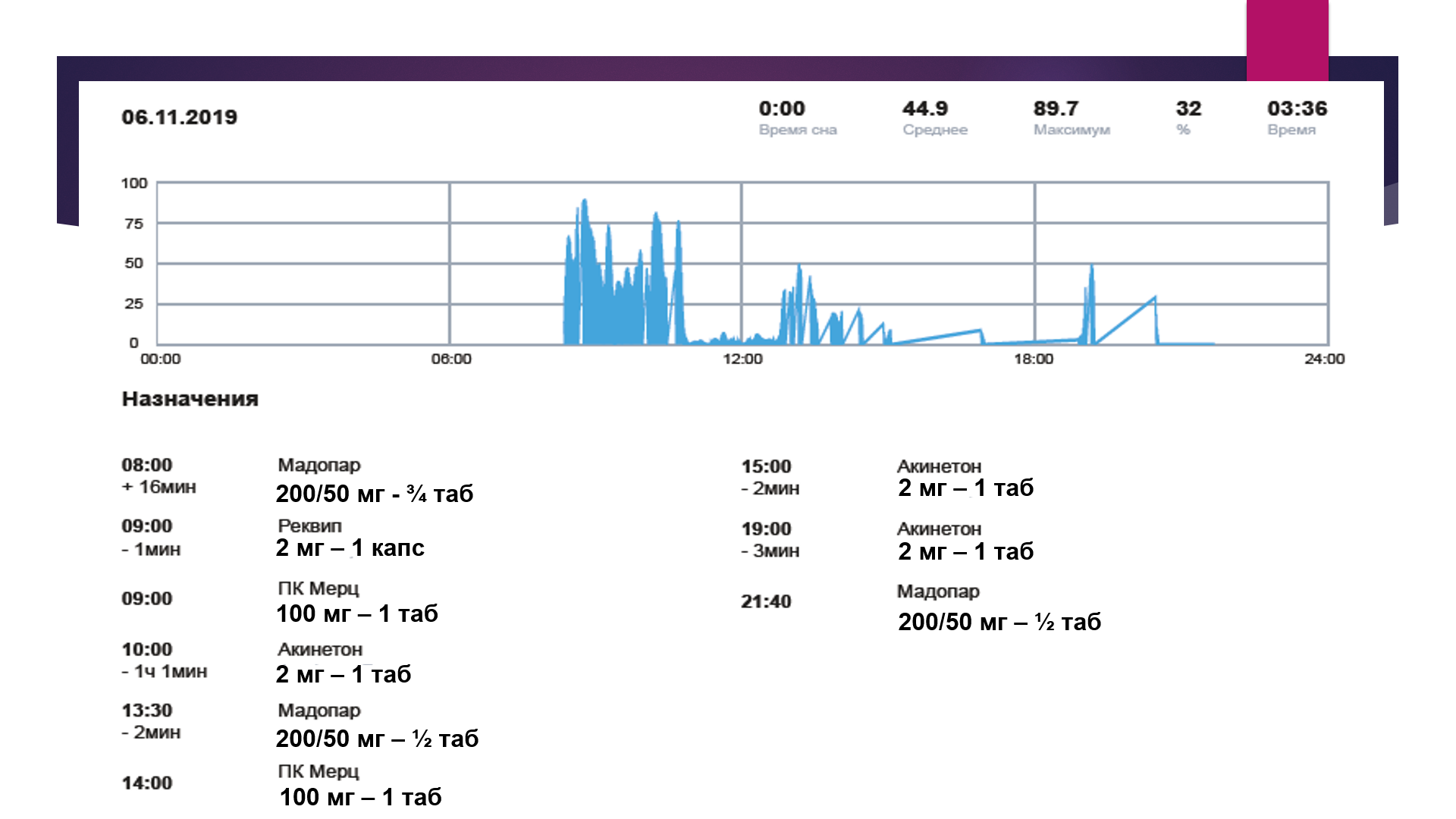The width and height of the screenshot is (1456, 819).
Task: Click ПК Мерц at 14:00
Action: click(318, 771)
